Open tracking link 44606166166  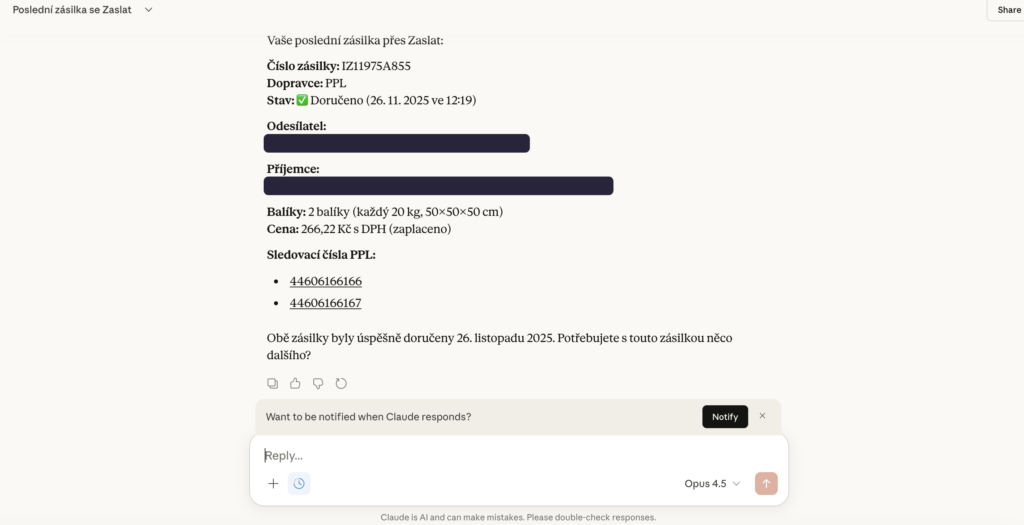click(x=325, y=281)
